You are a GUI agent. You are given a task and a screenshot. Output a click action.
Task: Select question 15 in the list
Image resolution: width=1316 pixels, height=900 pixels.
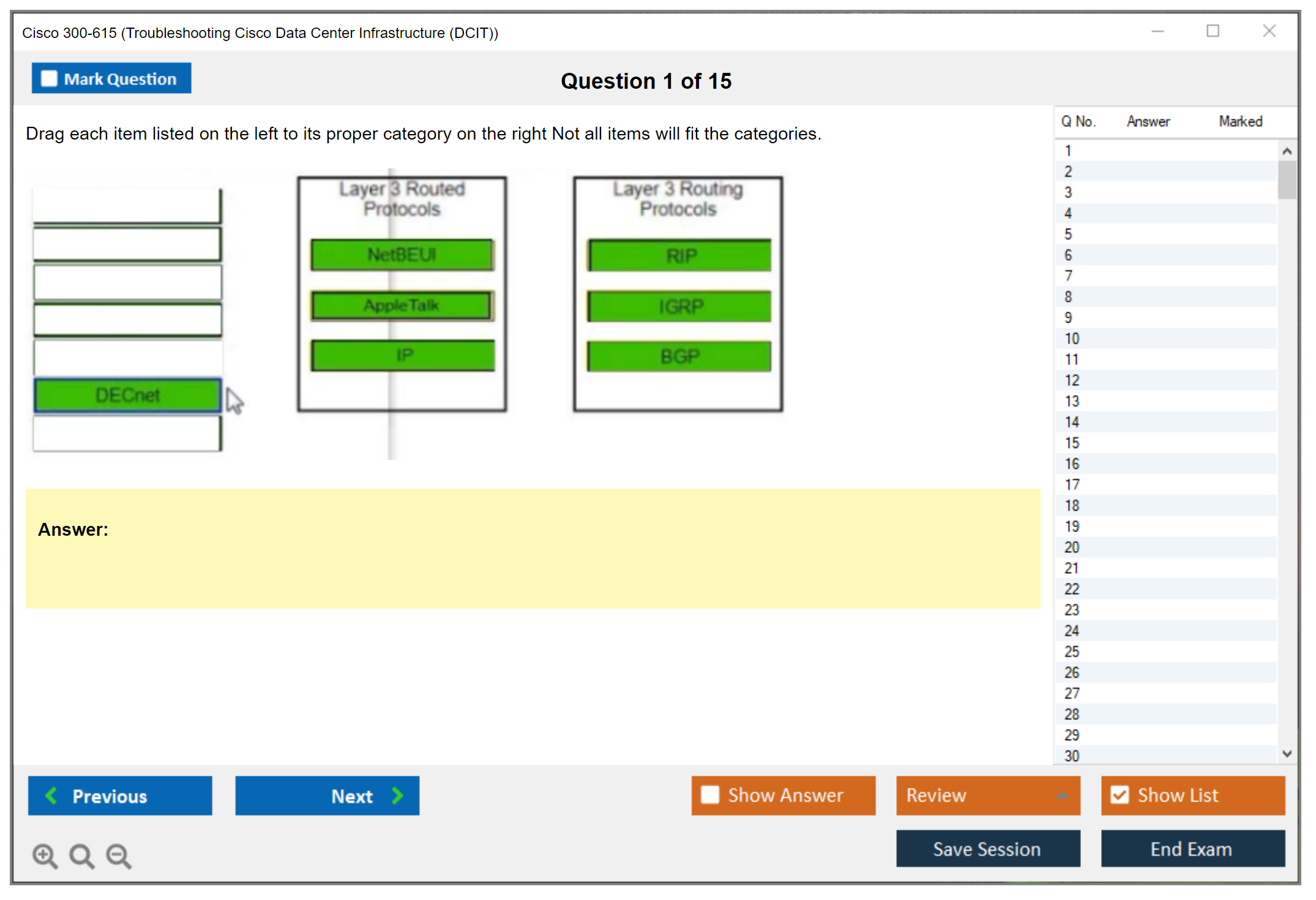point(1072,443)
